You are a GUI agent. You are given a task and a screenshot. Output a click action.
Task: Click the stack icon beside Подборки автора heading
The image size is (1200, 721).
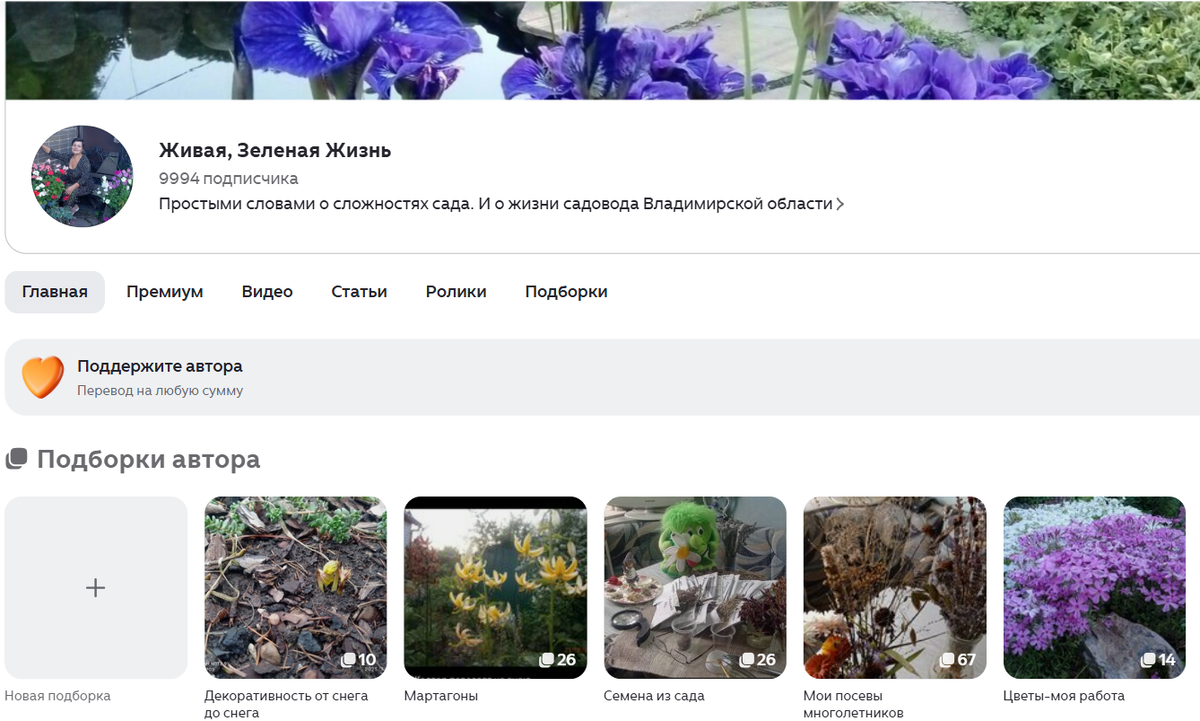tap(16, 460)
